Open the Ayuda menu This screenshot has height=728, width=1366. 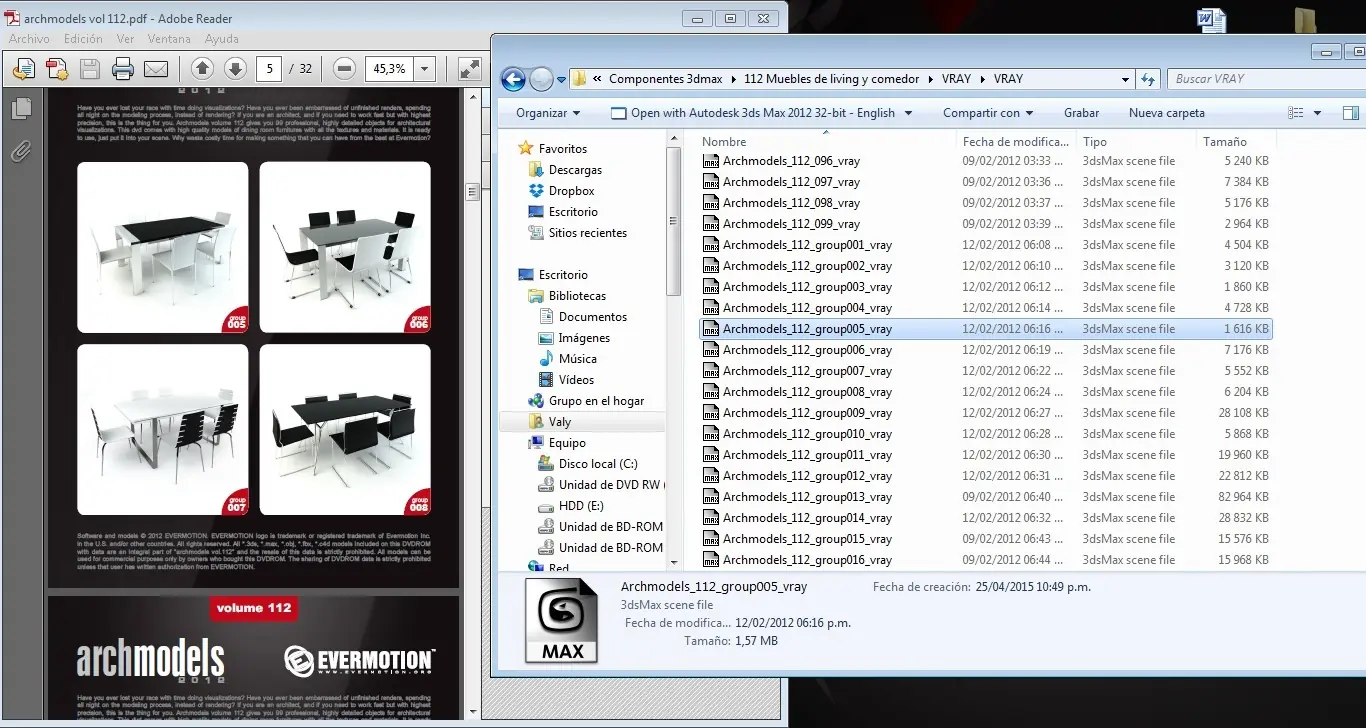(221, 39)
